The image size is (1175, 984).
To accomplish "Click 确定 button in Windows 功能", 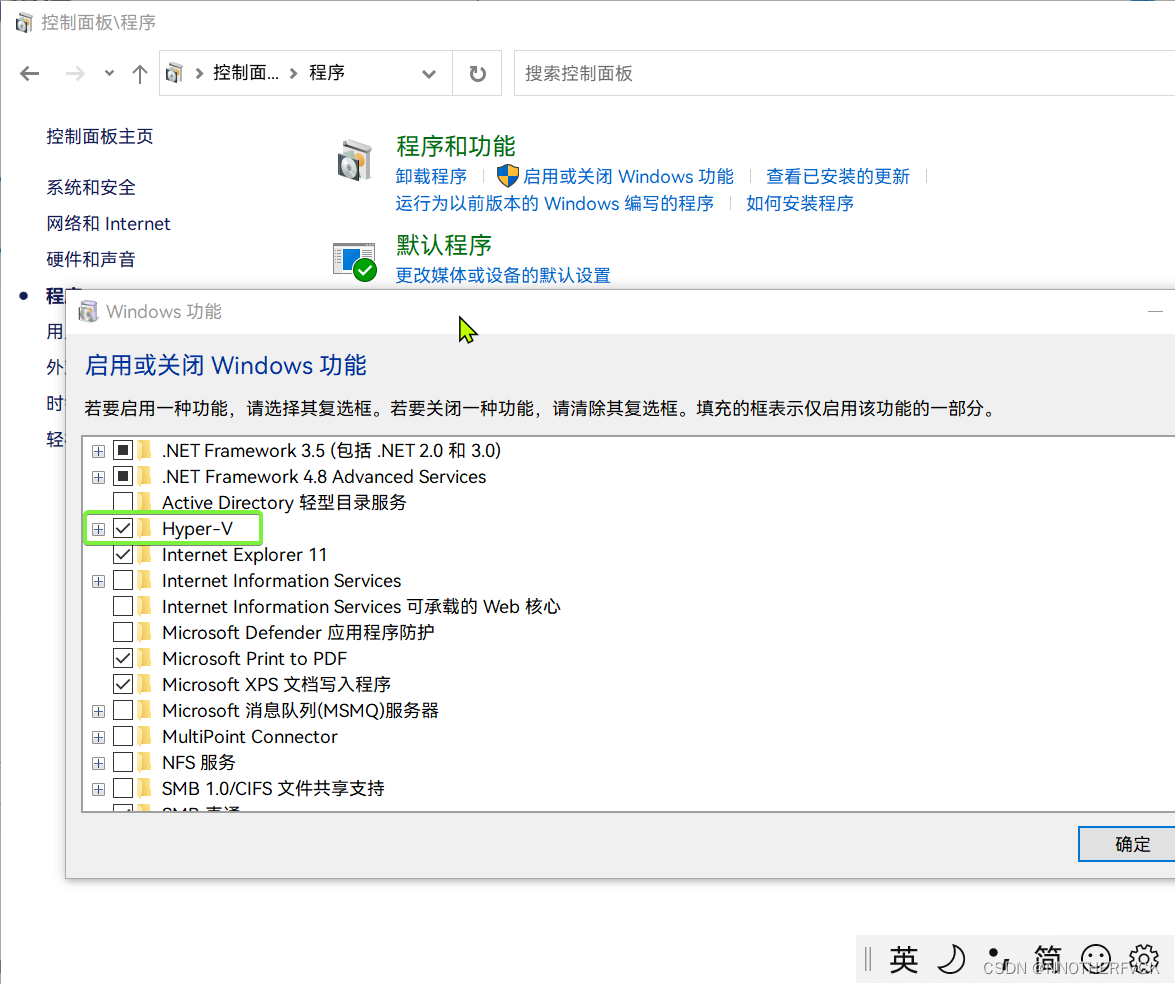I will (x=1127, y=845).
